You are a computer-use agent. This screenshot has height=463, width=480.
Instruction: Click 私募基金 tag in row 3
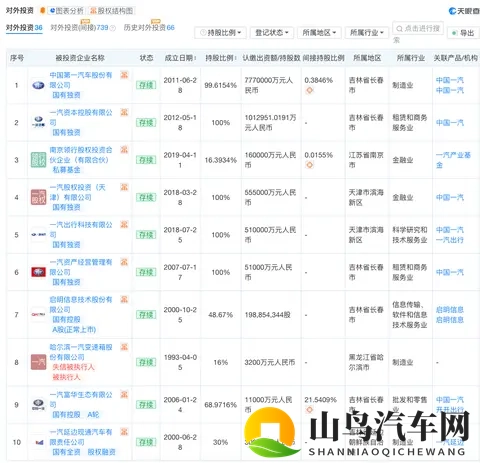[66, 170]
